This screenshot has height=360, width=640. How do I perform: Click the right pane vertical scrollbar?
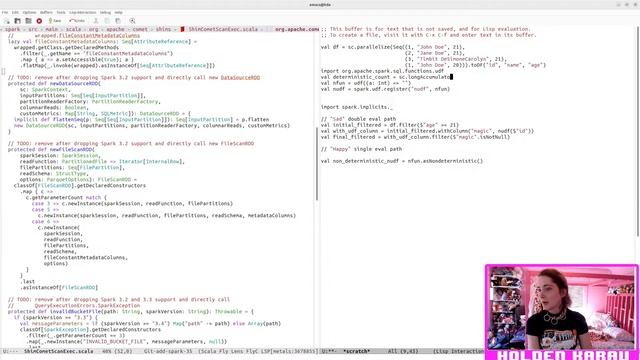tap(637, 131)
